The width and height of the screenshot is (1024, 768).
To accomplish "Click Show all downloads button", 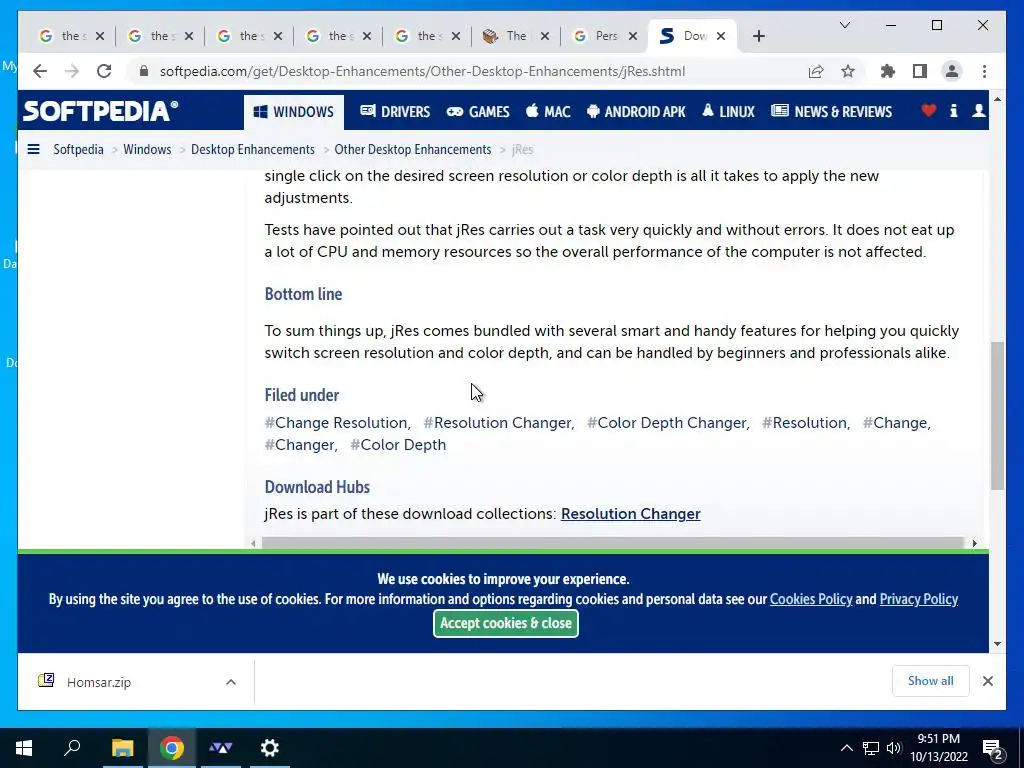I will [931, 681].
